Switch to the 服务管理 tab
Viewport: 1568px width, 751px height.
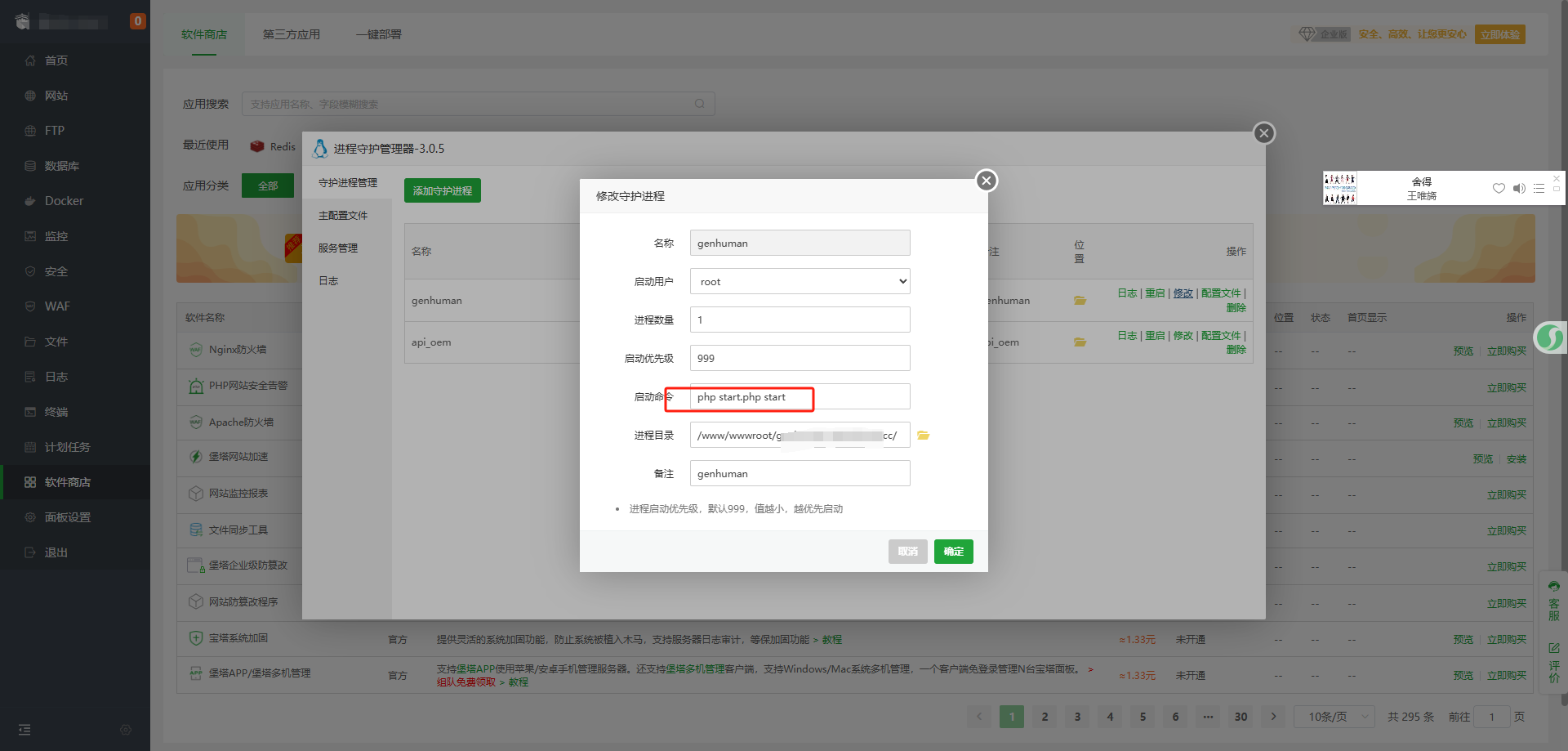pos(338,248)
